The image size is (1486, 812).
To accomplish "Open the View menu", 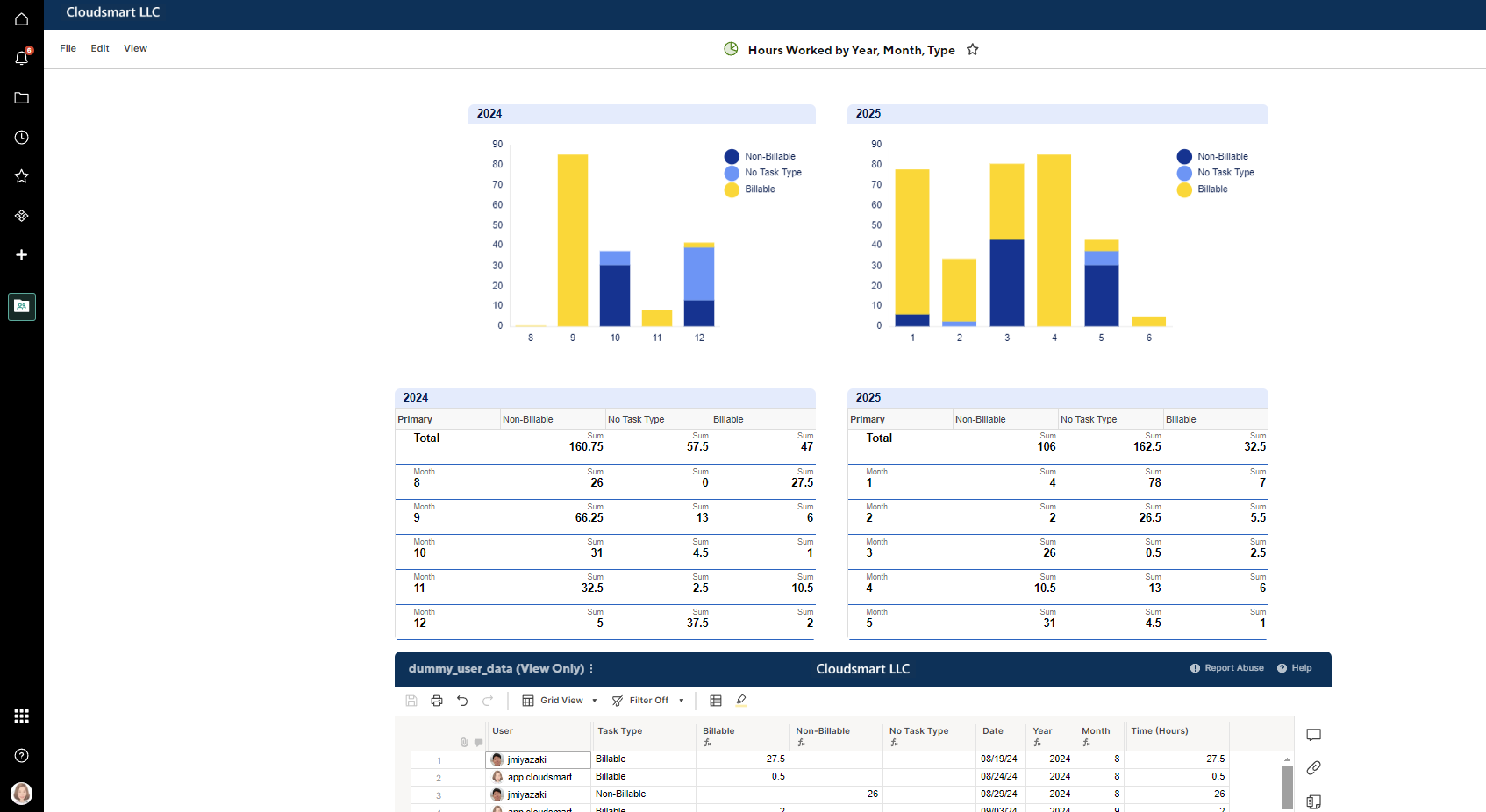I will pos(135,48).
